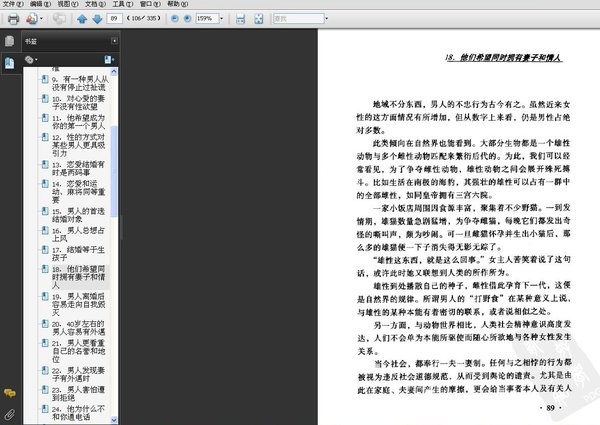
Task: Click the zoom percentage field showing 159%
Action: (207, 18)
